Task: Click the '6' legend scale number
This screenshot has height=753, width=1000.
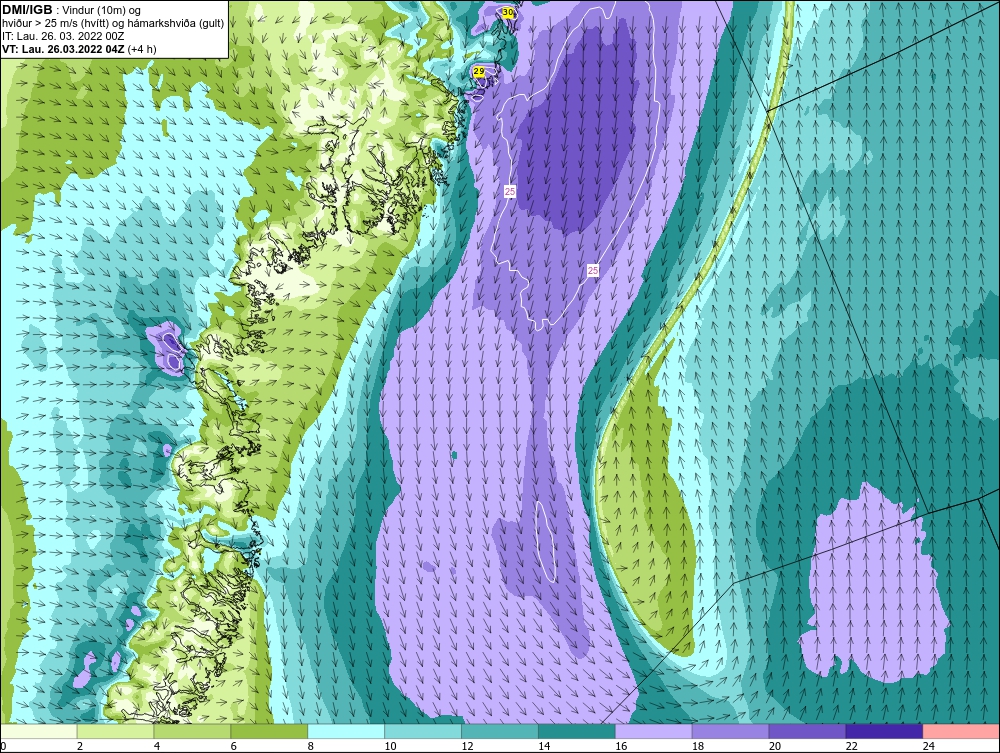Action: tap(233, 746)
